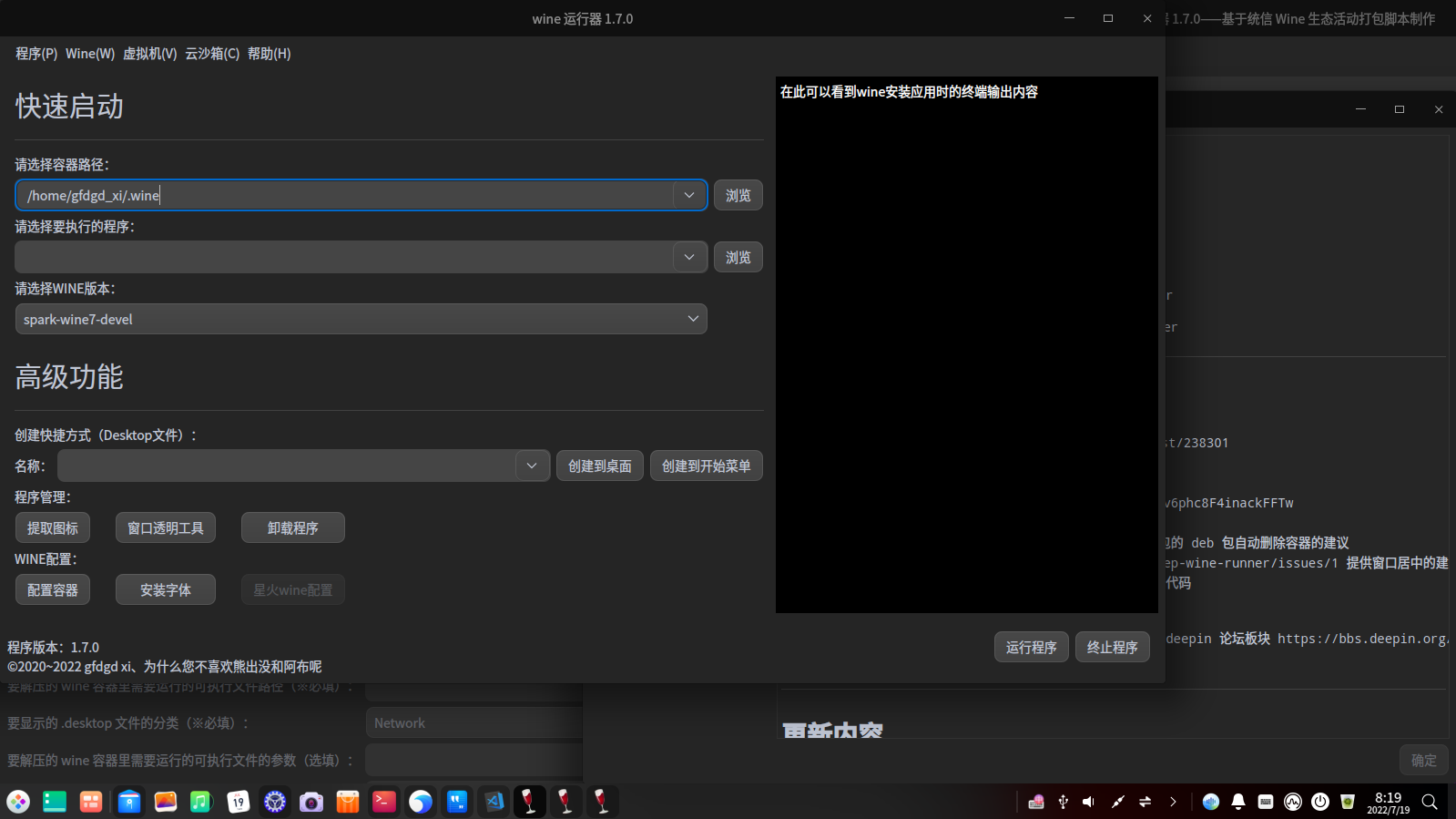Click 确定 in the background dialog
Image resolution: width=1456 pixels, height=819 pixels.
pos(1424,760)
